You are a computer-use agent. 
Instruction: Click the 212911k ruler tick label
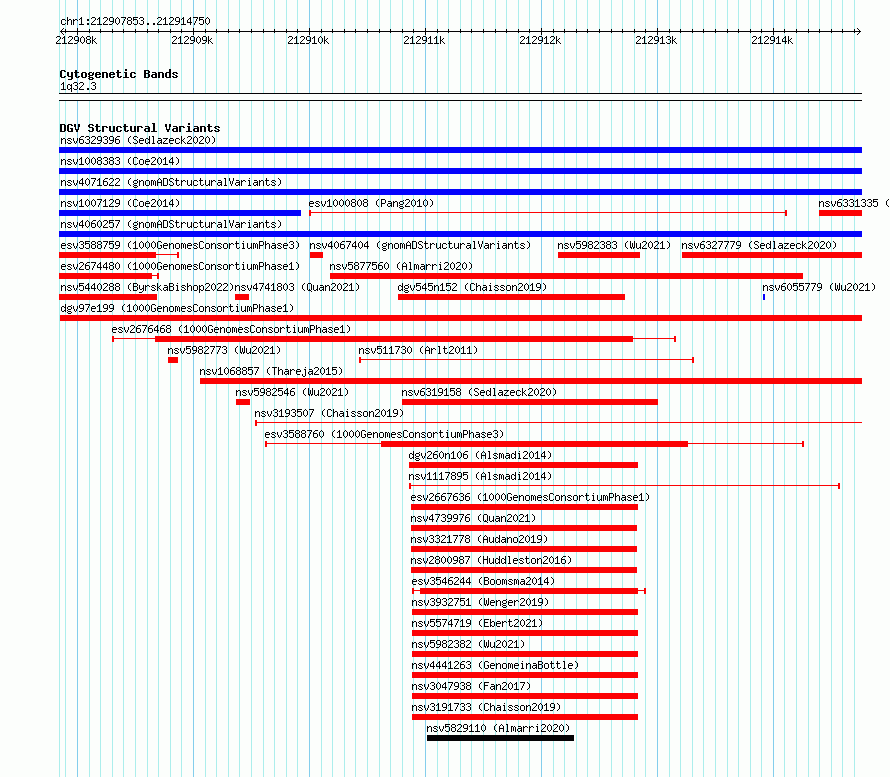(x=424, y=40)
